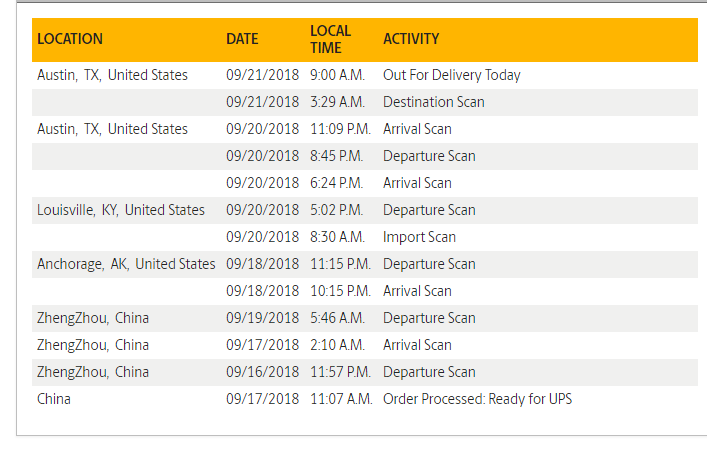The width and height of the screenshot is (707, 458).
Task: Click the China location in last row
Action: [x=54, y=399]
